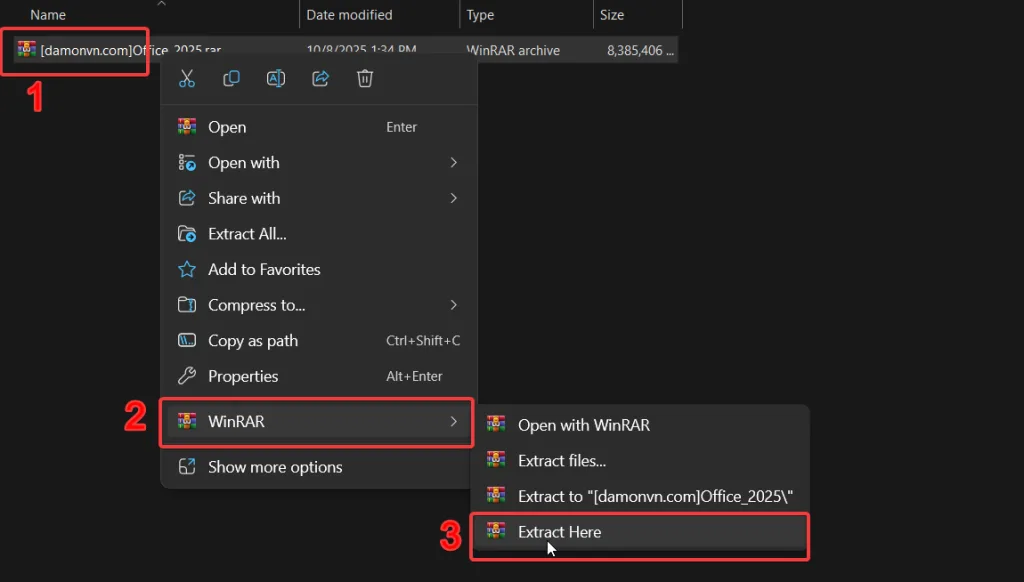Click the Rename icon in context menu
The height and width of the screenshot is (582, 1024).
coord(276,79)
